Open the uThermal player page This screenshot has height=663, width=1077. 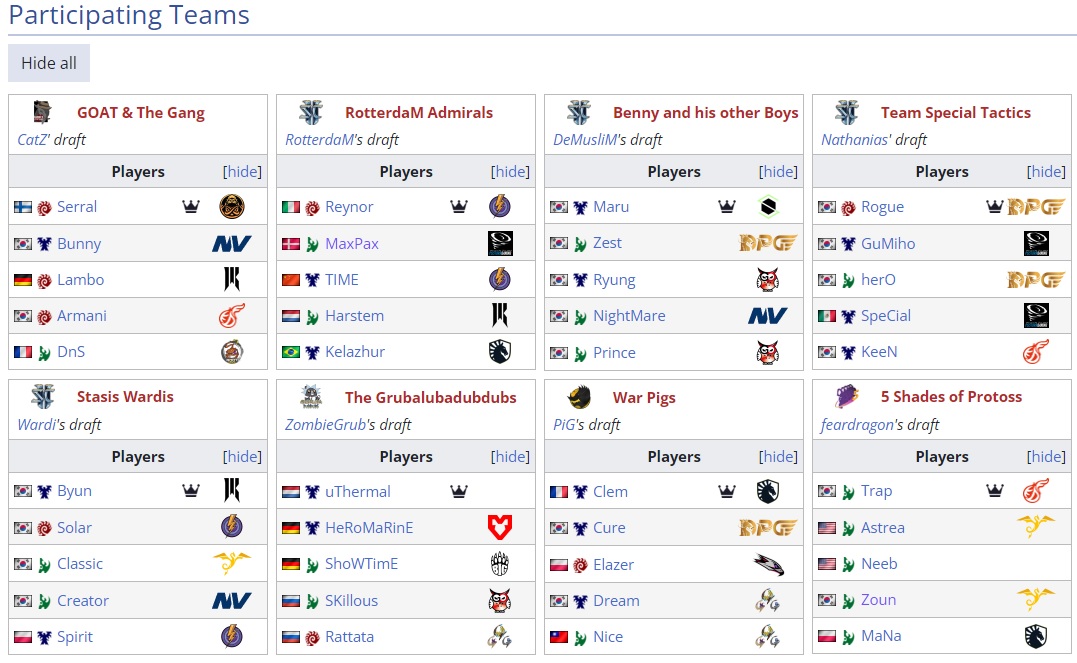click(x=357, y=491)
